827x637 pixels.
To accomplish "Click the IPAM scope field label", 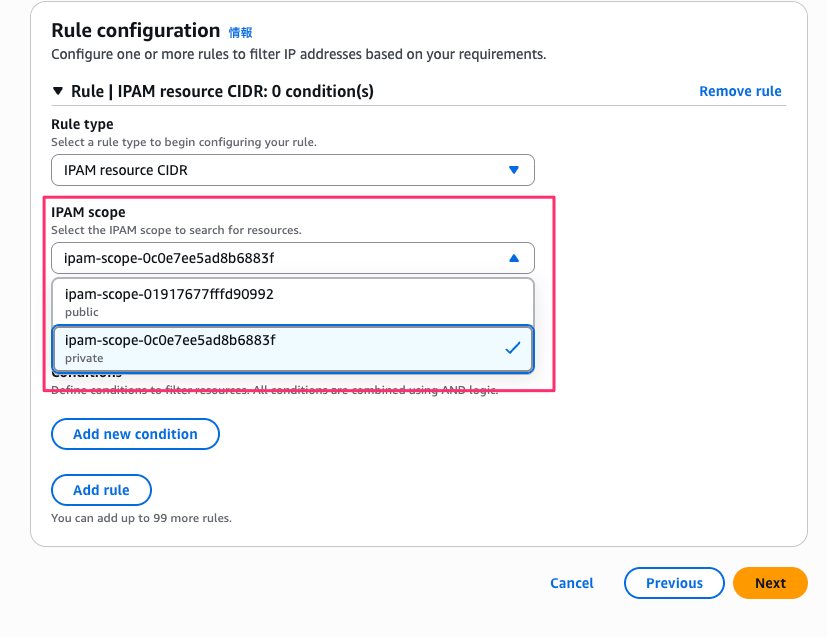I will [x=88, y=213].
